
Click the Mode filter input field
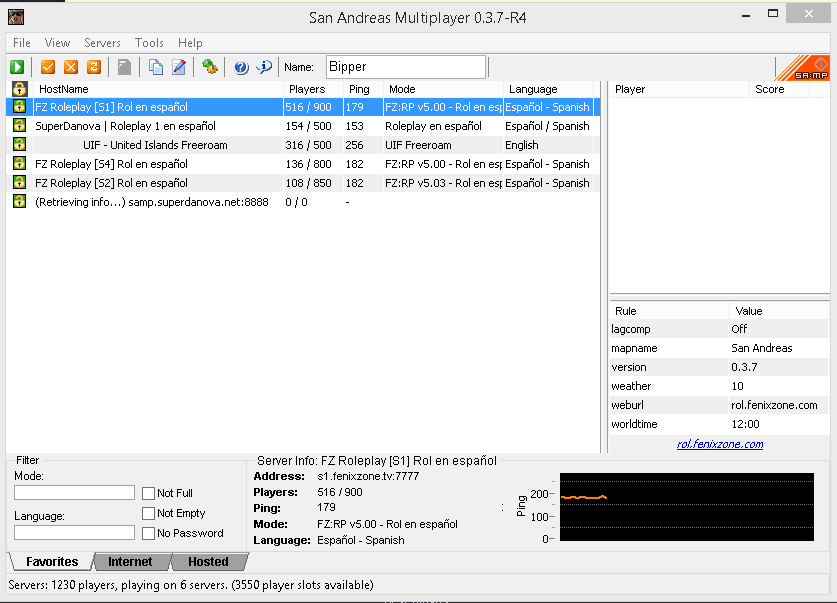tap(74, 493)
